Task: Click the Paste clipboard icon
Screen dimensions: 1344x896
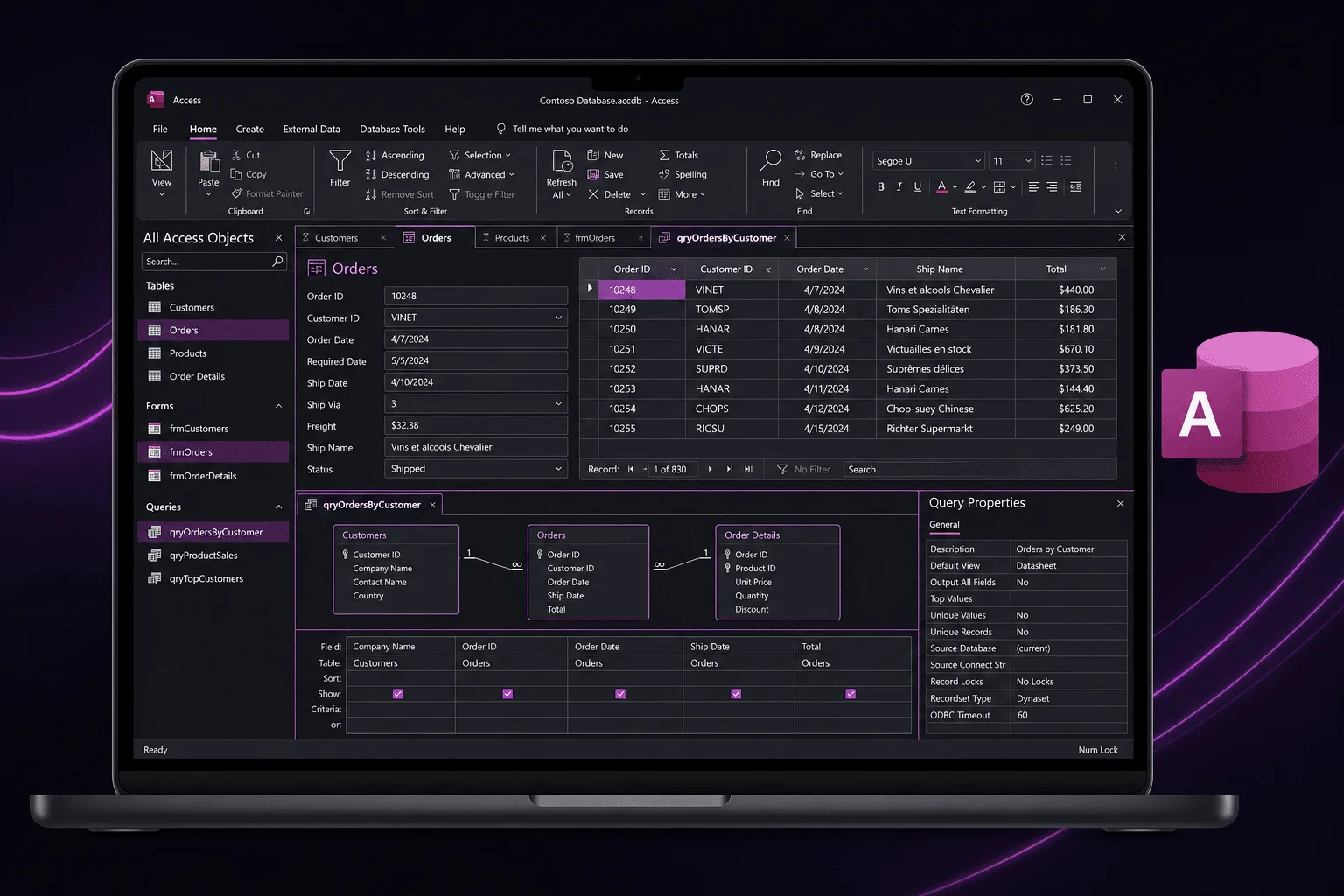Action: pos(208,161)
